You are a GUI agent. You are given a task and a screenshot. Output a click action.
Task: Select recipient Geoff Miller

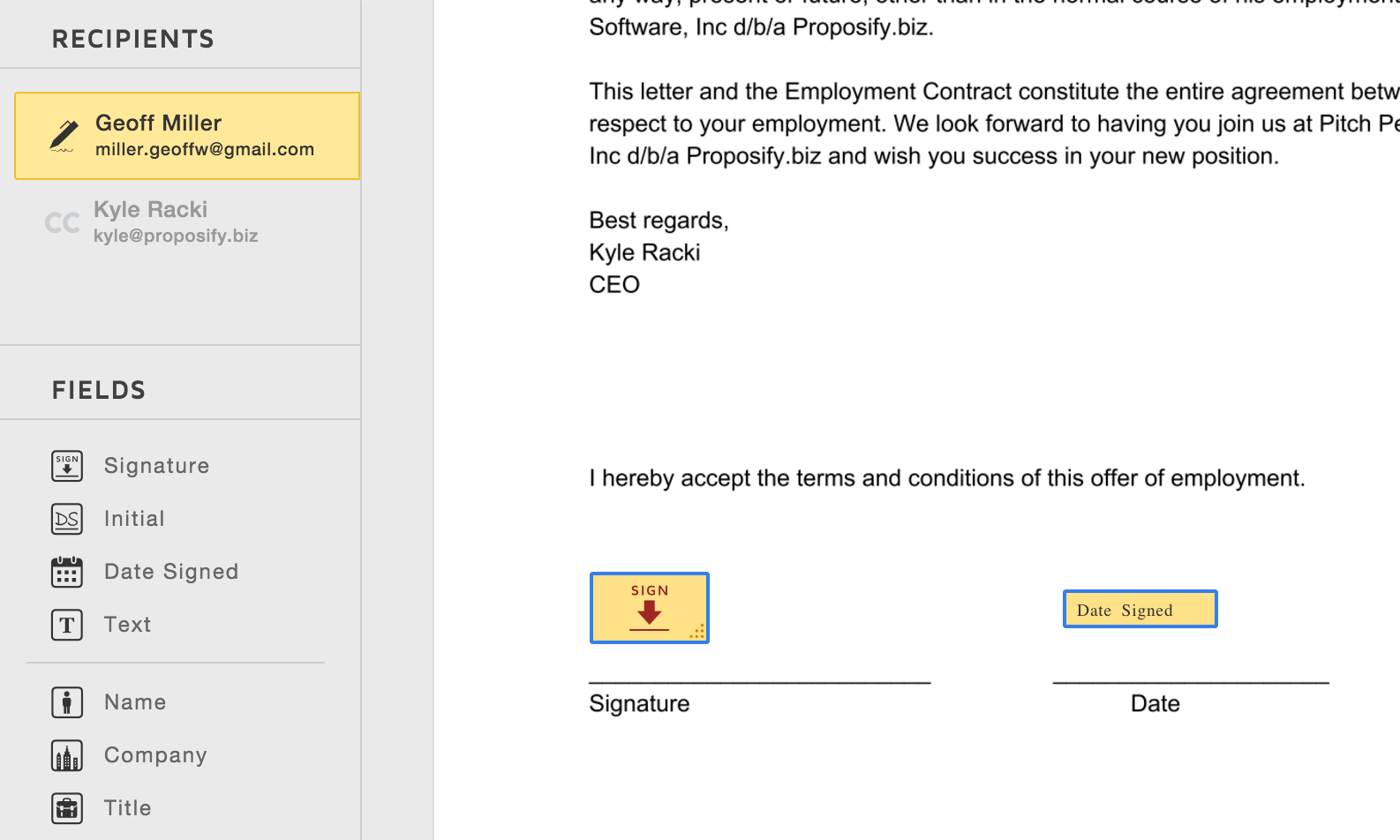pyautogui.click(x=187, y=136)
